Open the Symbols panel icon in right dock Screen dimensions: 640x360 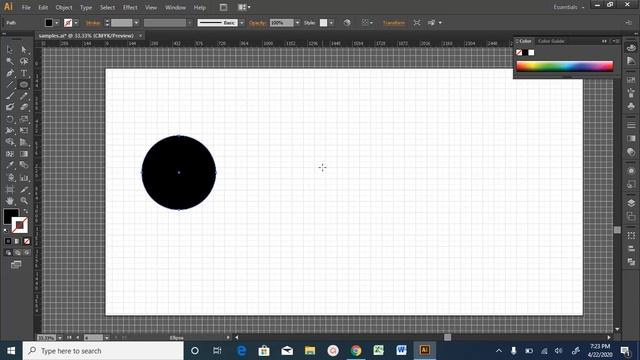click(631, 107)
